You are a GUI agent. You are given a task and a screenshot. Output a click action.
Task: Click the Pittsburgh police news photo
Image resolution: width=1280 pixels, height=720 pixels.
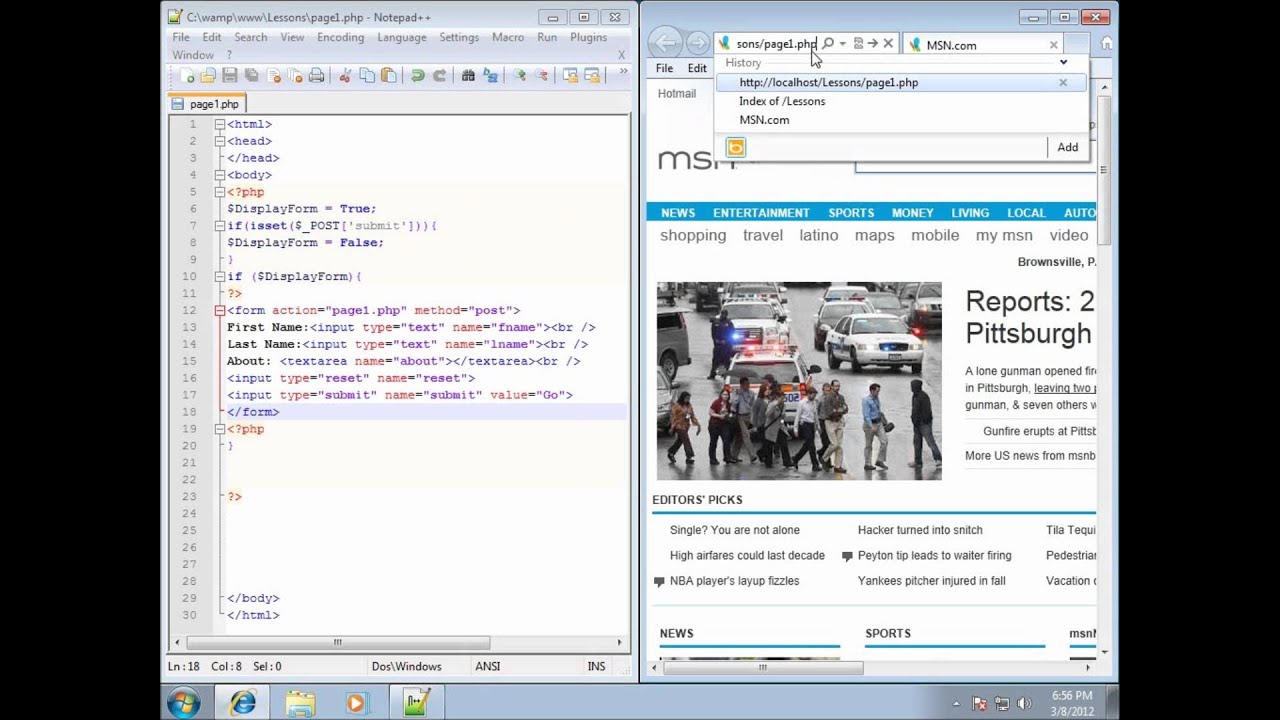(x=799, y=381)
